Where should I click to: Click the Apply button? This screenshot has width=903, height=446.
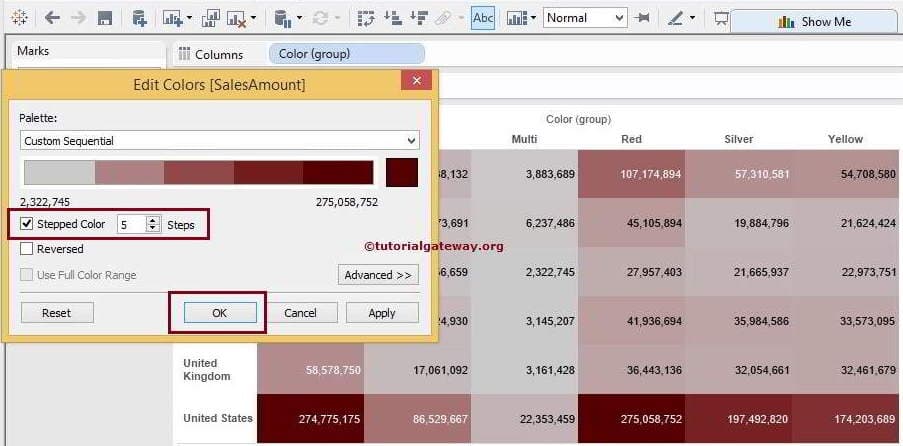coord(382,313)
